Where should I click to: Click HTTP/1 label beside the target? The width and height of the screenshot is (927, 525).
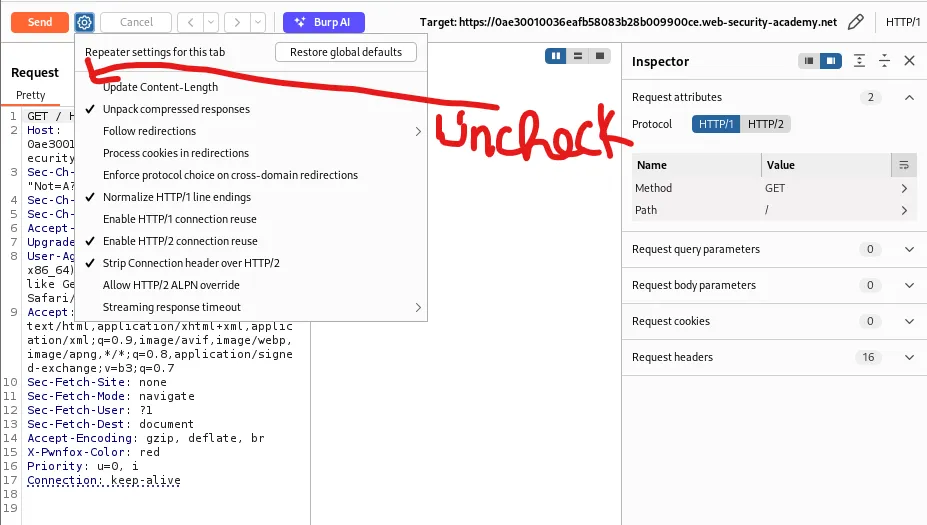(x=903, y=22)
